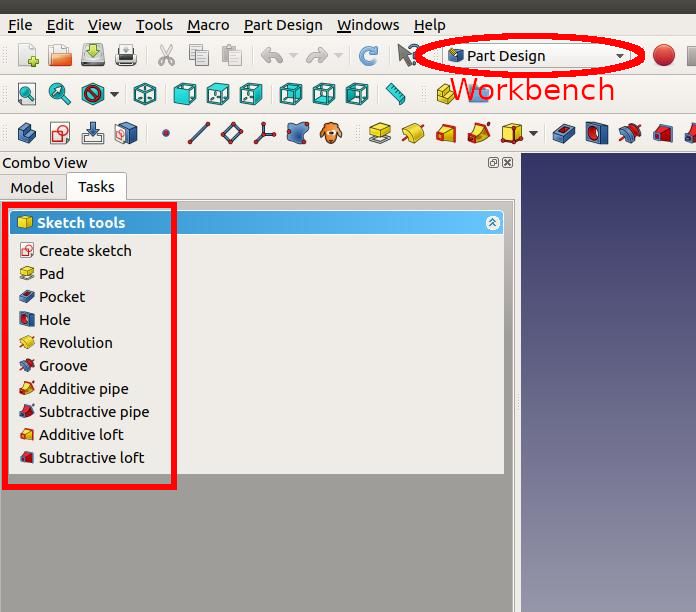
Task: Start macro recording with the red circle
Action: click(x=664, y=55)
